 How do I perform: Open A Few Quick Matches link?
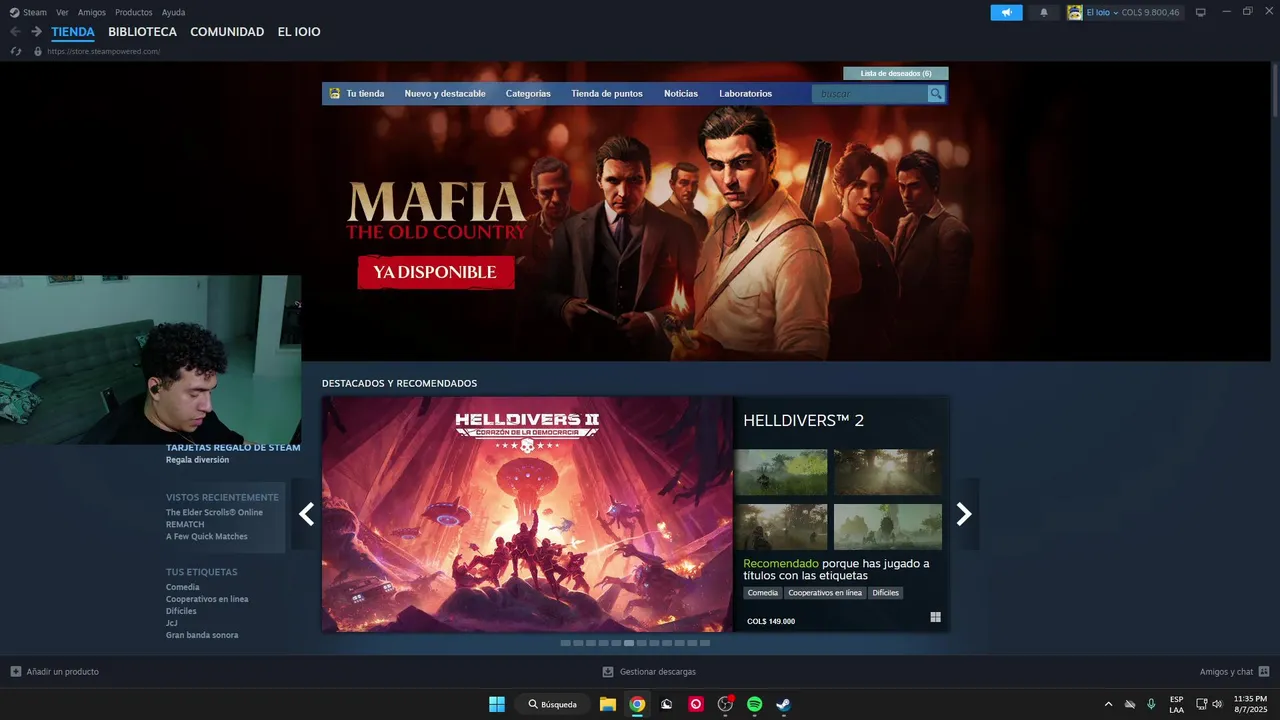207,536
